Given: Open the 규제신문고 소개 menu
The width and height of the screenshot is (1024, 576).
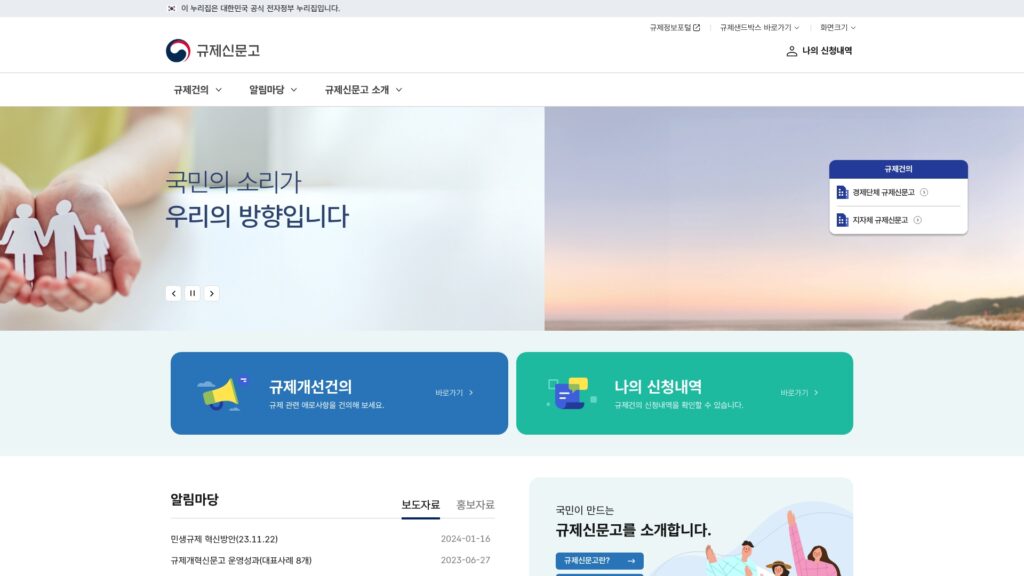Looking at the screenshot, I should (x=363, y=90).
